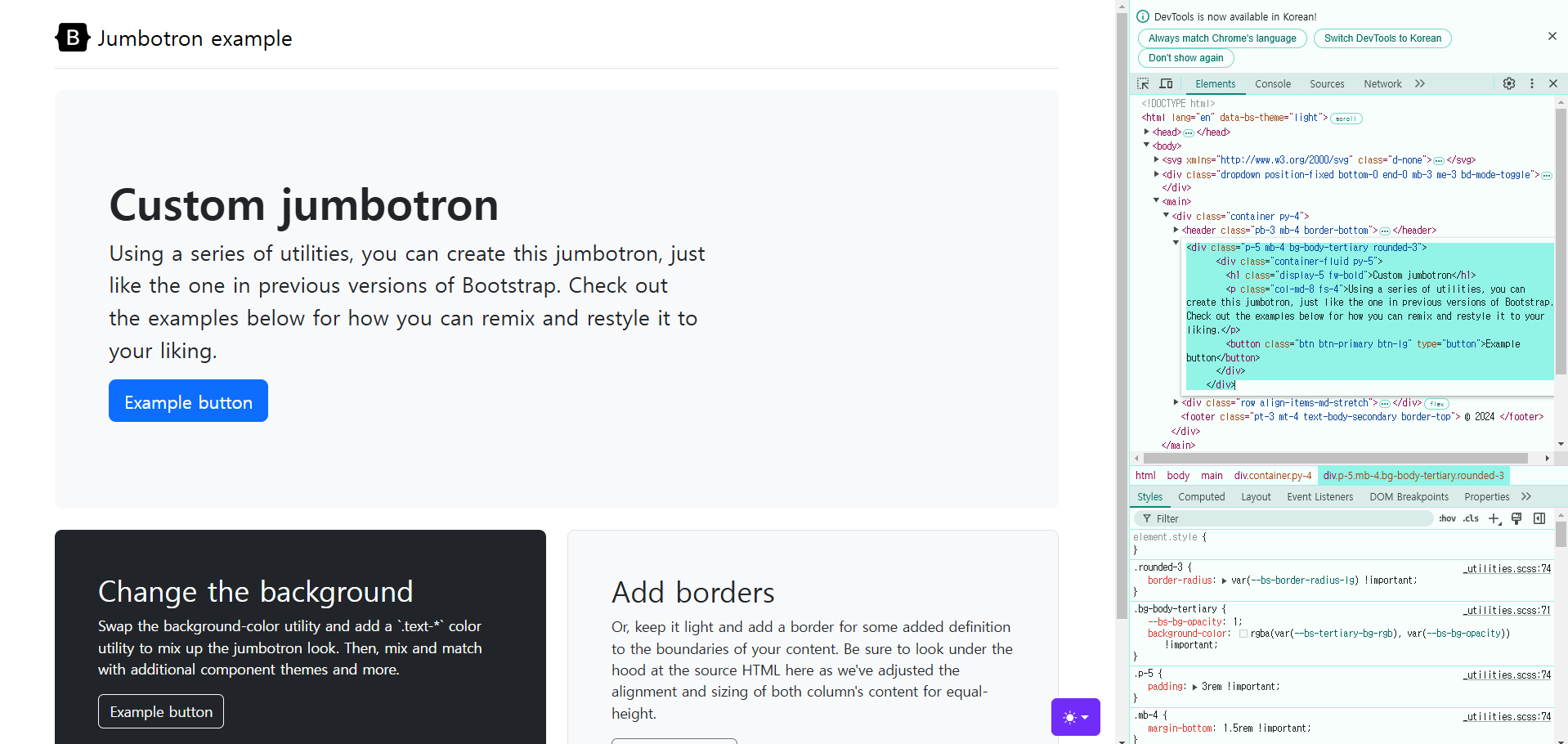Expand the dropdown position-fixed div node
The width and height of the screenshot is (1568, 744).
point(1156,174)
